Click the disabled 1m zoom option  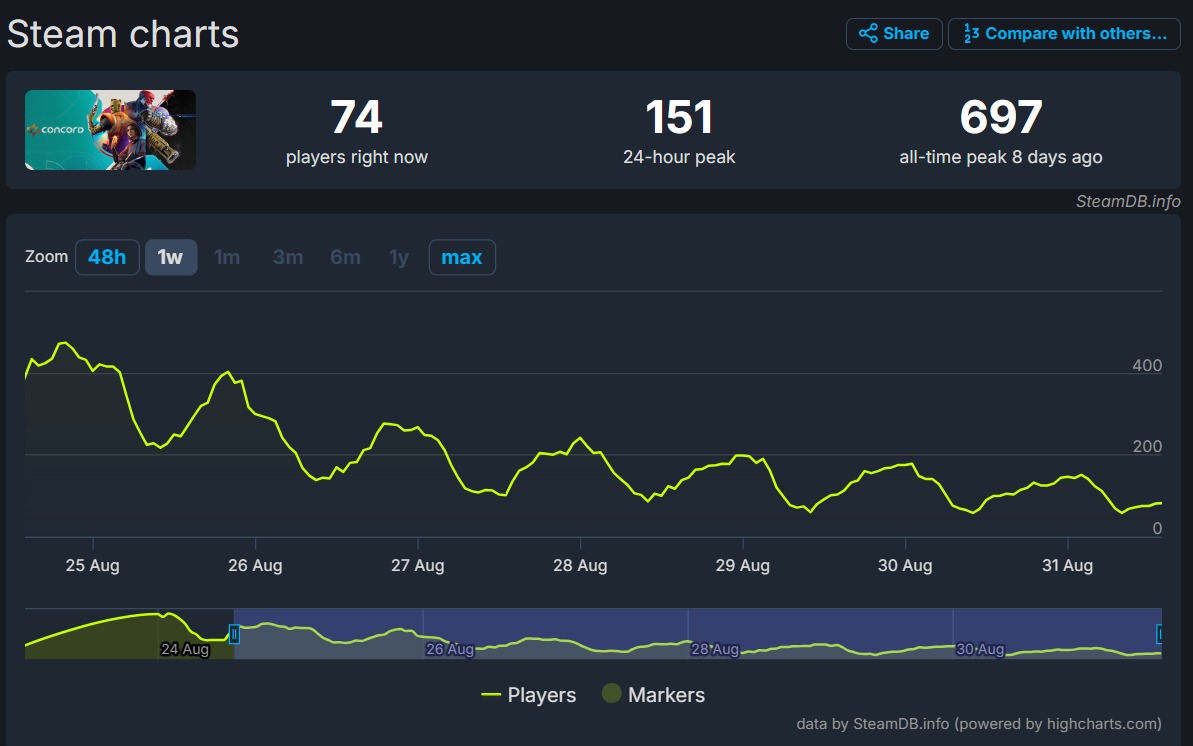(x=227, y=257)
